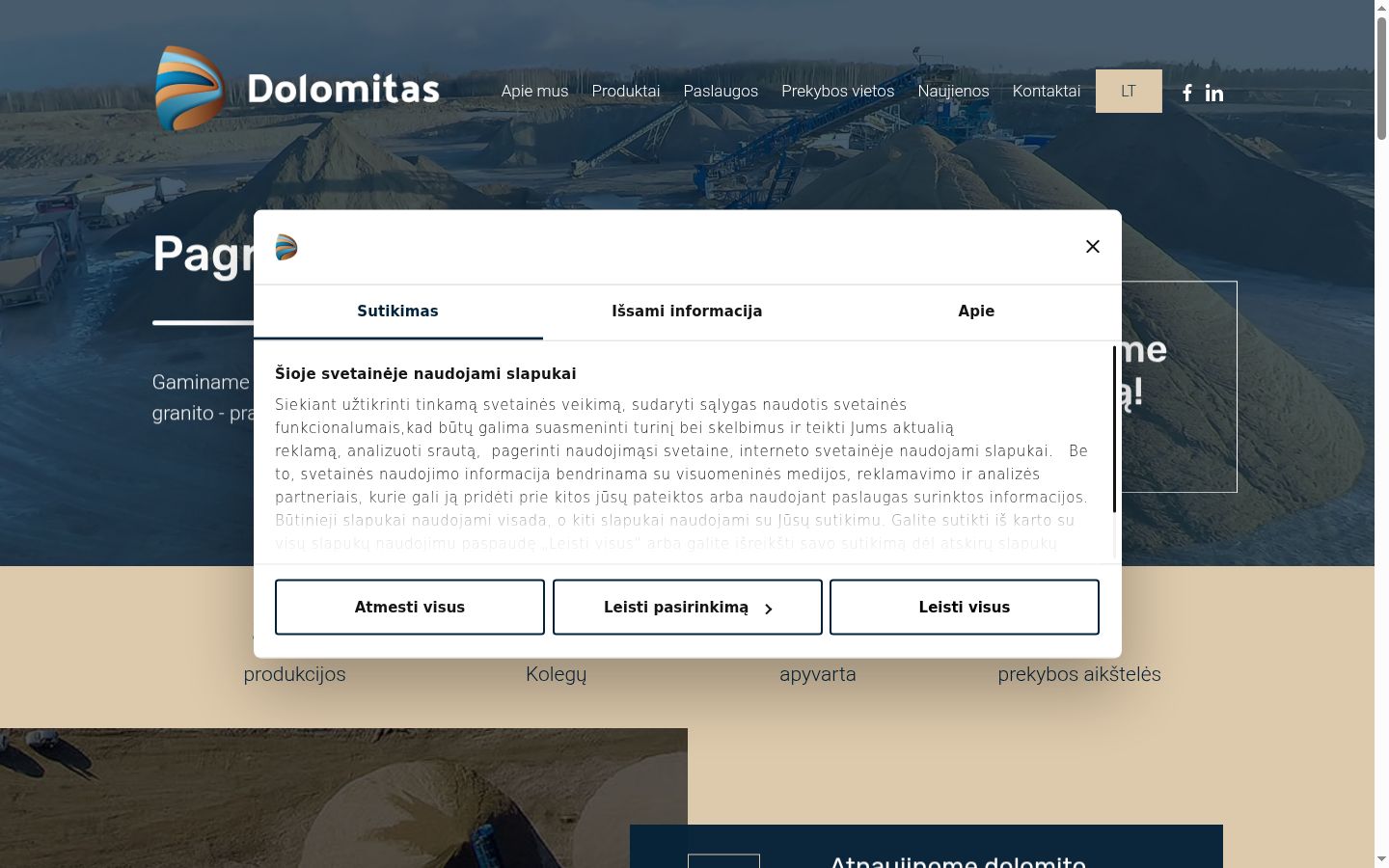Screen dimensions: 1389x868
Task: Switch to the Sutikimas tab
Action: (397, 312)
